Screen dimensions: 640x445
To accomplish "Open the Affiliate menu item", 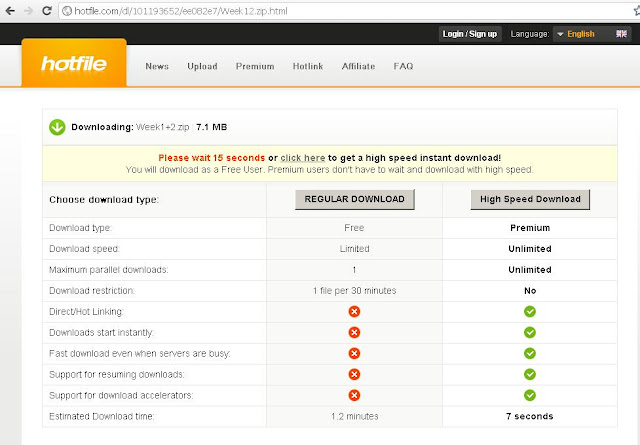I will tap(358, 66).
